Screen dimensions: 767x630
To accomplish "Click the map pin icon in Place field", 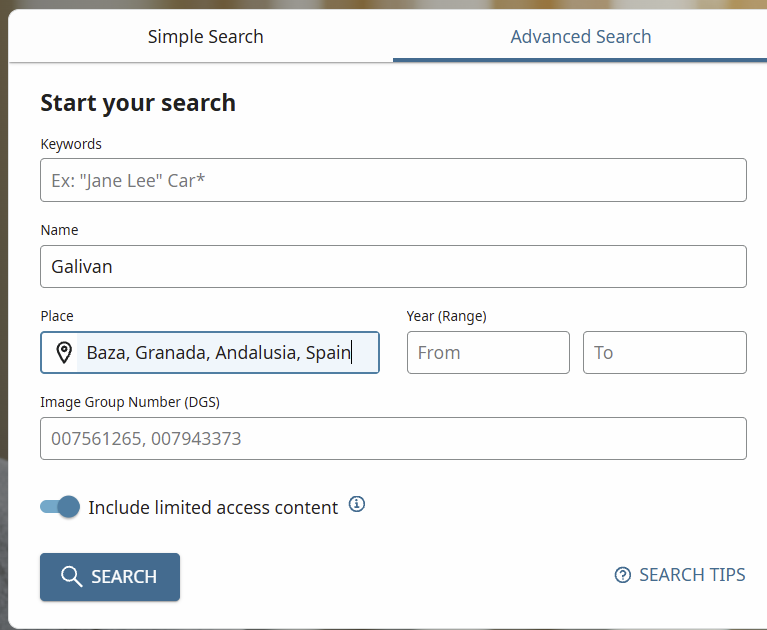I will (64, 353).
